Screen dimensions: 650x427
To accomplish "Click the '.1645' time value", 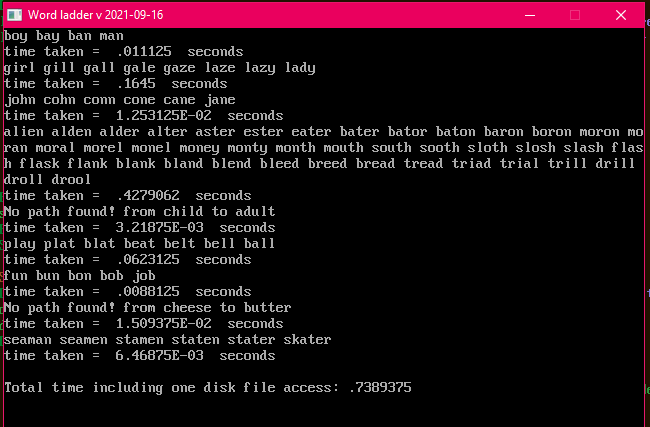I will point(136,84).
